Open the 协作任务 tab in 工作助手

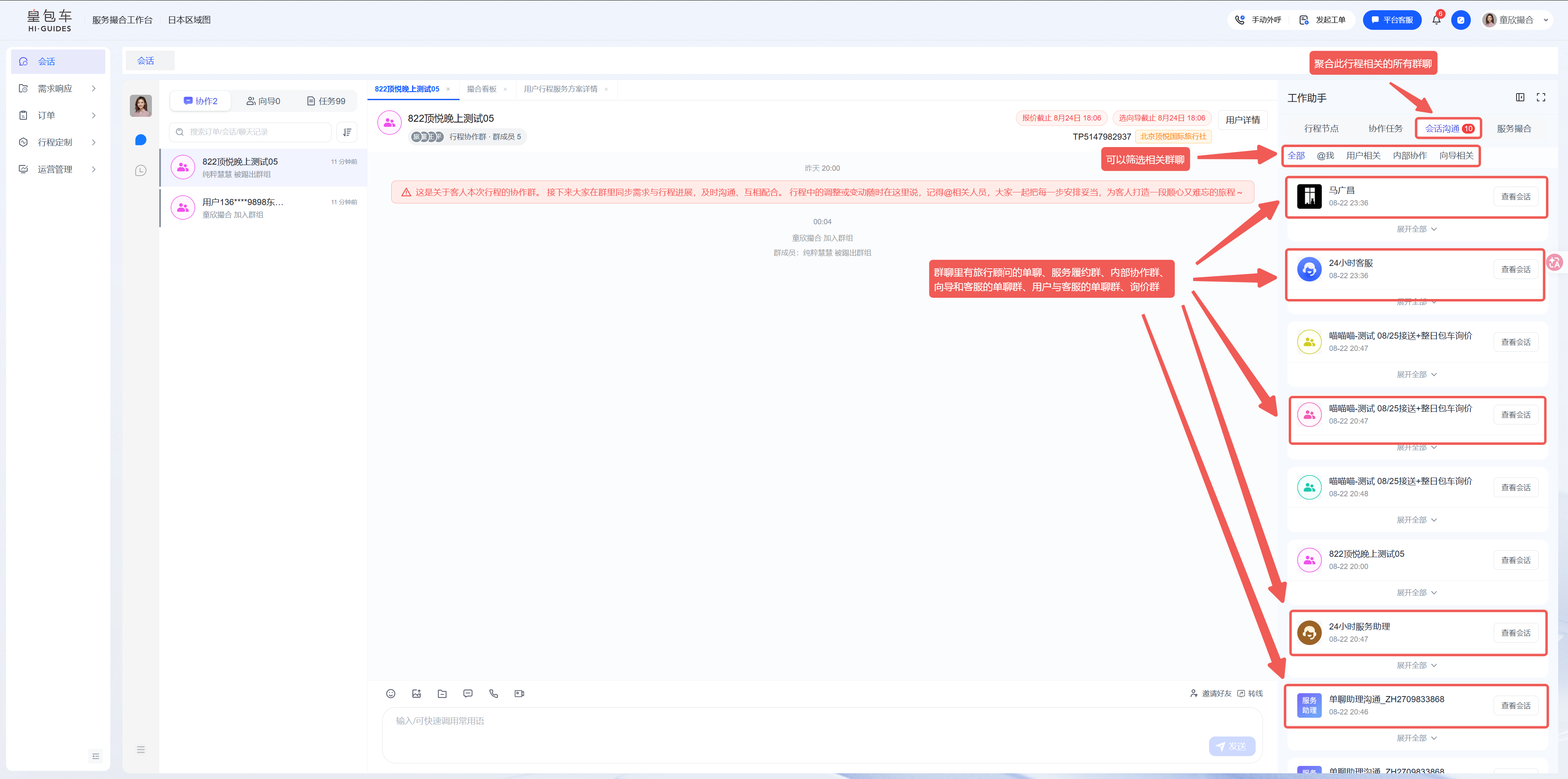coord(1385,129)
